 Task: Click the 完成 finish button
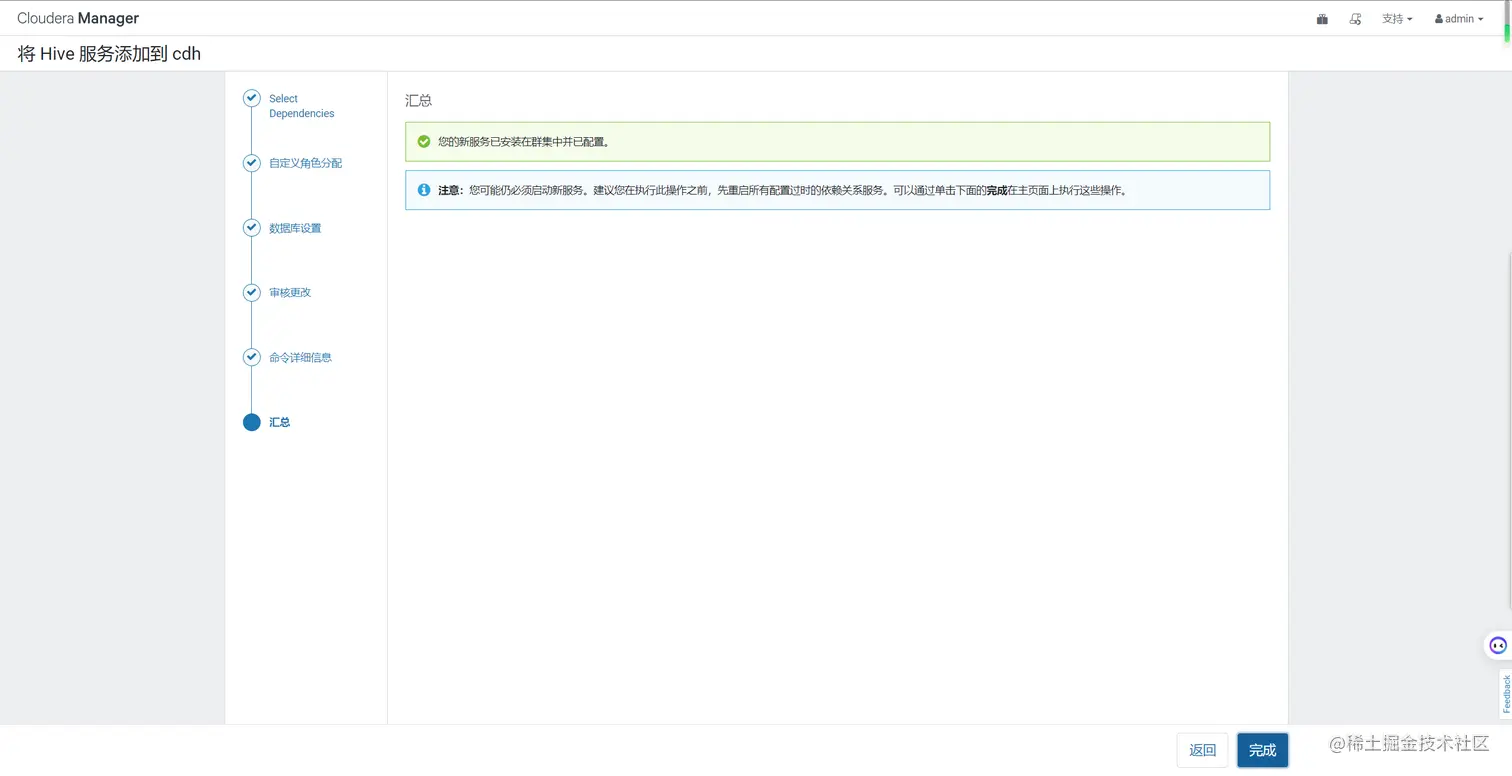1262,750
